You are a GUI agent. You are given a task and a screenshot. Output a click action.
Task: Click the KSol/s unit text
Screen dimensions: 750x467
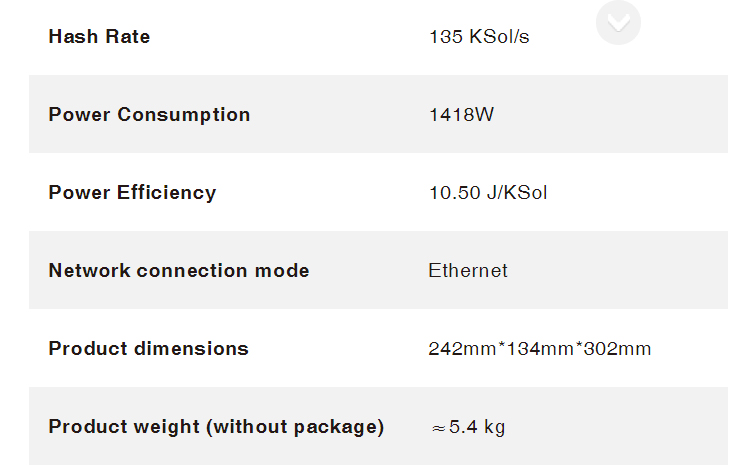tap(499, 37)
